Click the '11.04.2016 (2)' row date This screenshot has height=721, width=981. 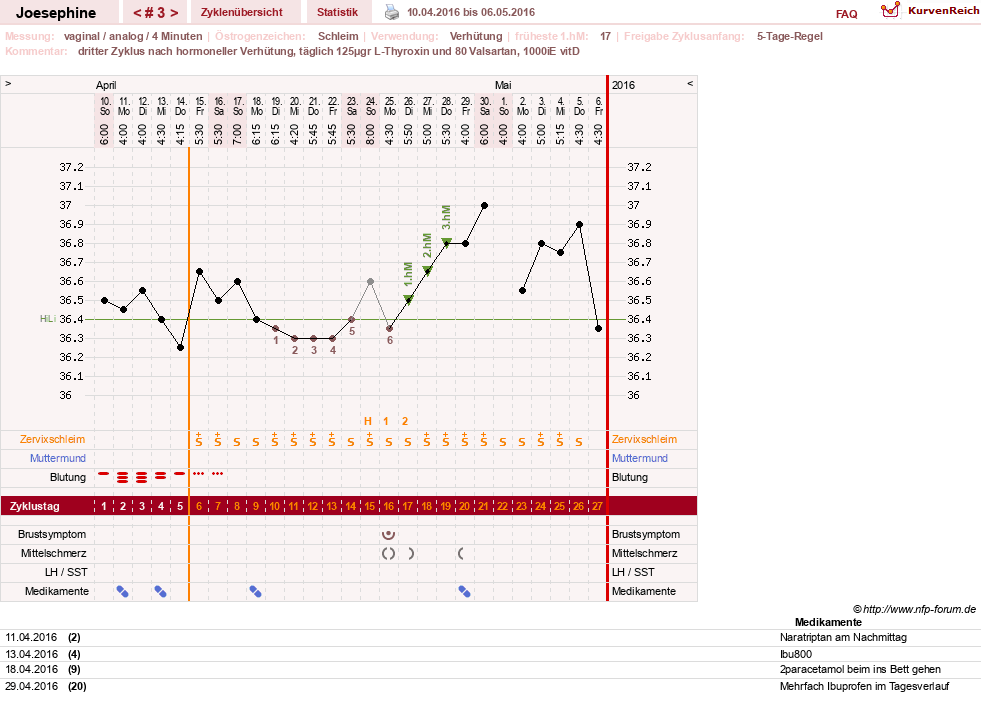tap(43, 638)
